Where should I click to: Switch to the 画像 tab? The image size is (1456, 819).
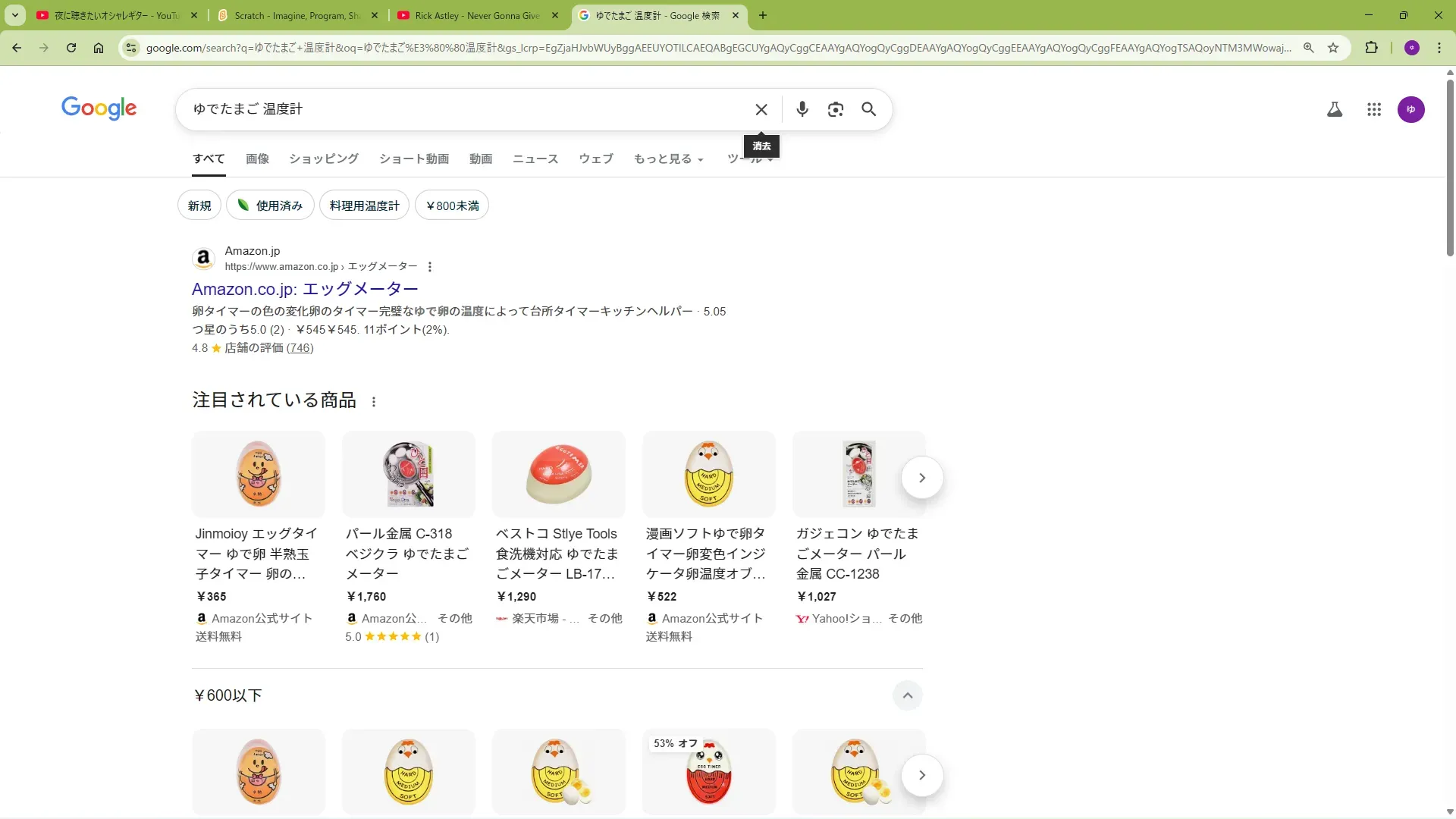pyautogui.click(x=257, y=159)
